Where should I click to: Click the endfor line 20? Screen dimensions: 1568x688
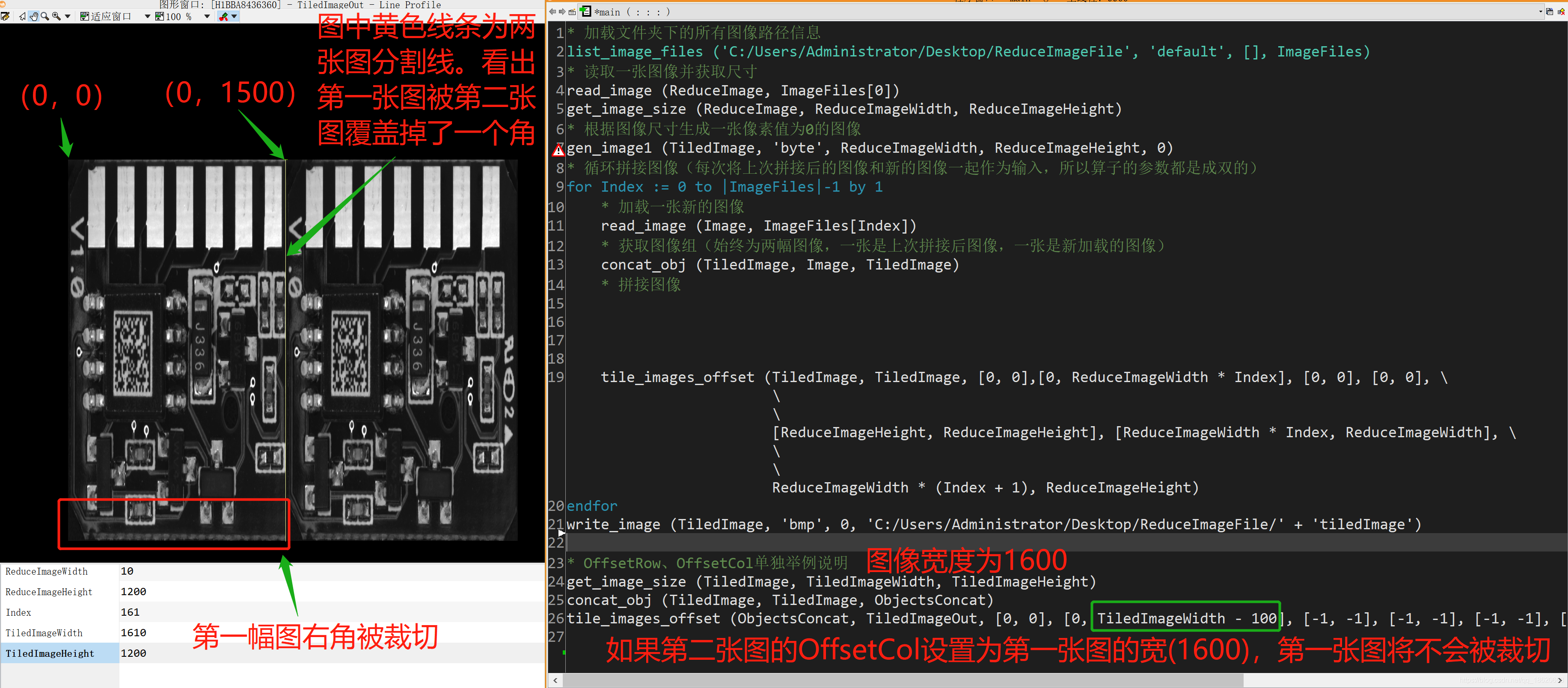tap(592, 506)
